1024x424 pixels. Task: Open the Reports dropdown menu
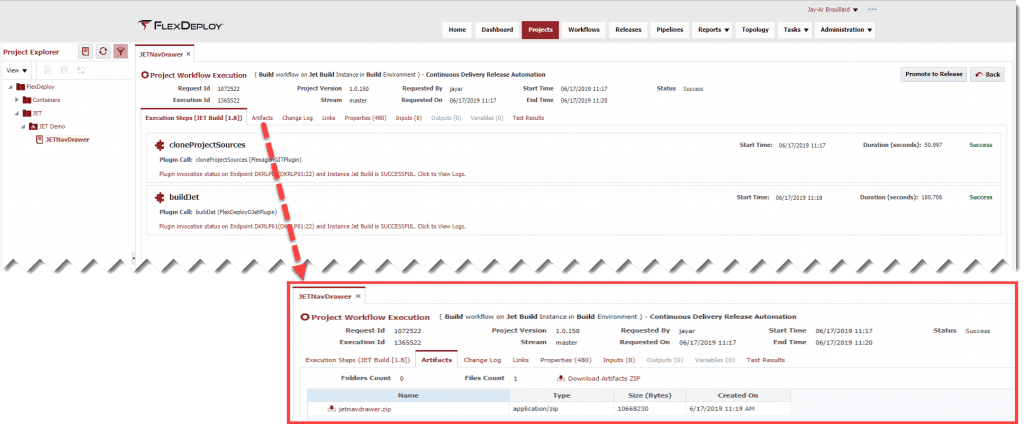point(713,30)
